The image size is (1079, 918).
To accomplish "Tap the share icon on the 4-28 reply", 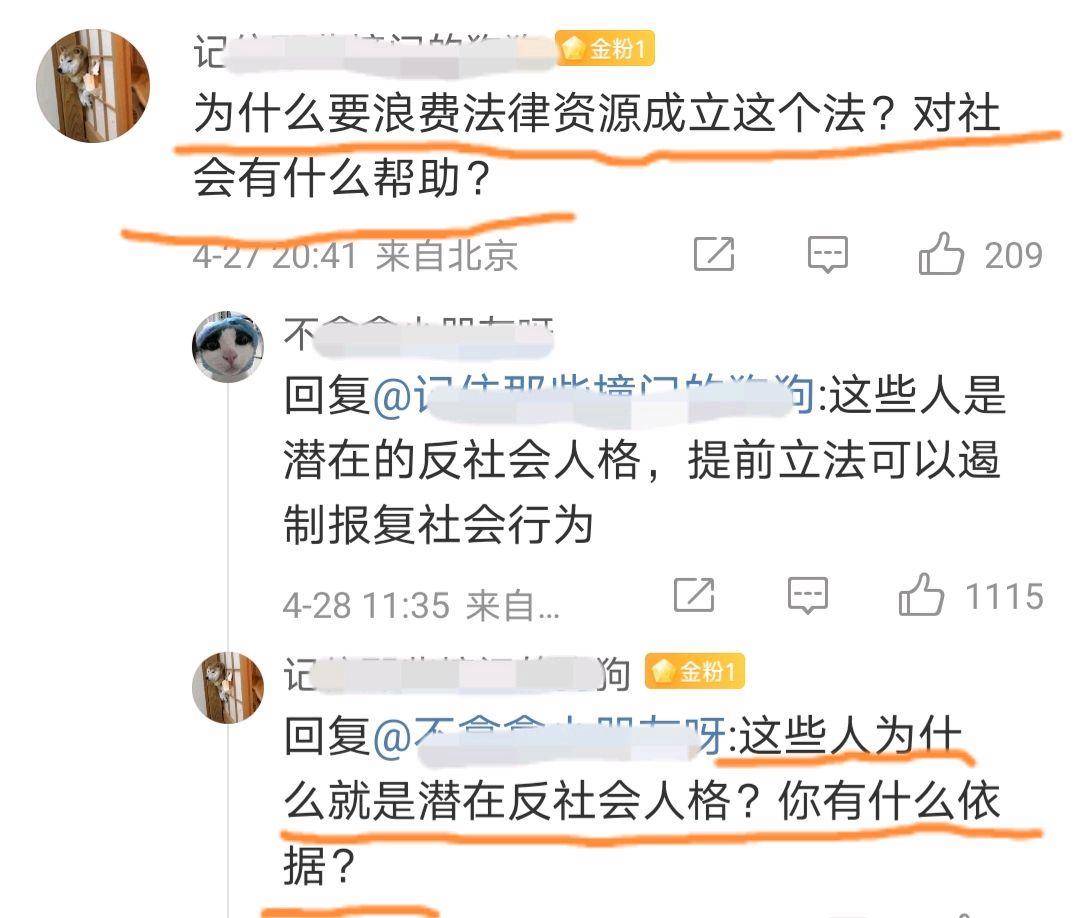I will (x=694, y=595).
